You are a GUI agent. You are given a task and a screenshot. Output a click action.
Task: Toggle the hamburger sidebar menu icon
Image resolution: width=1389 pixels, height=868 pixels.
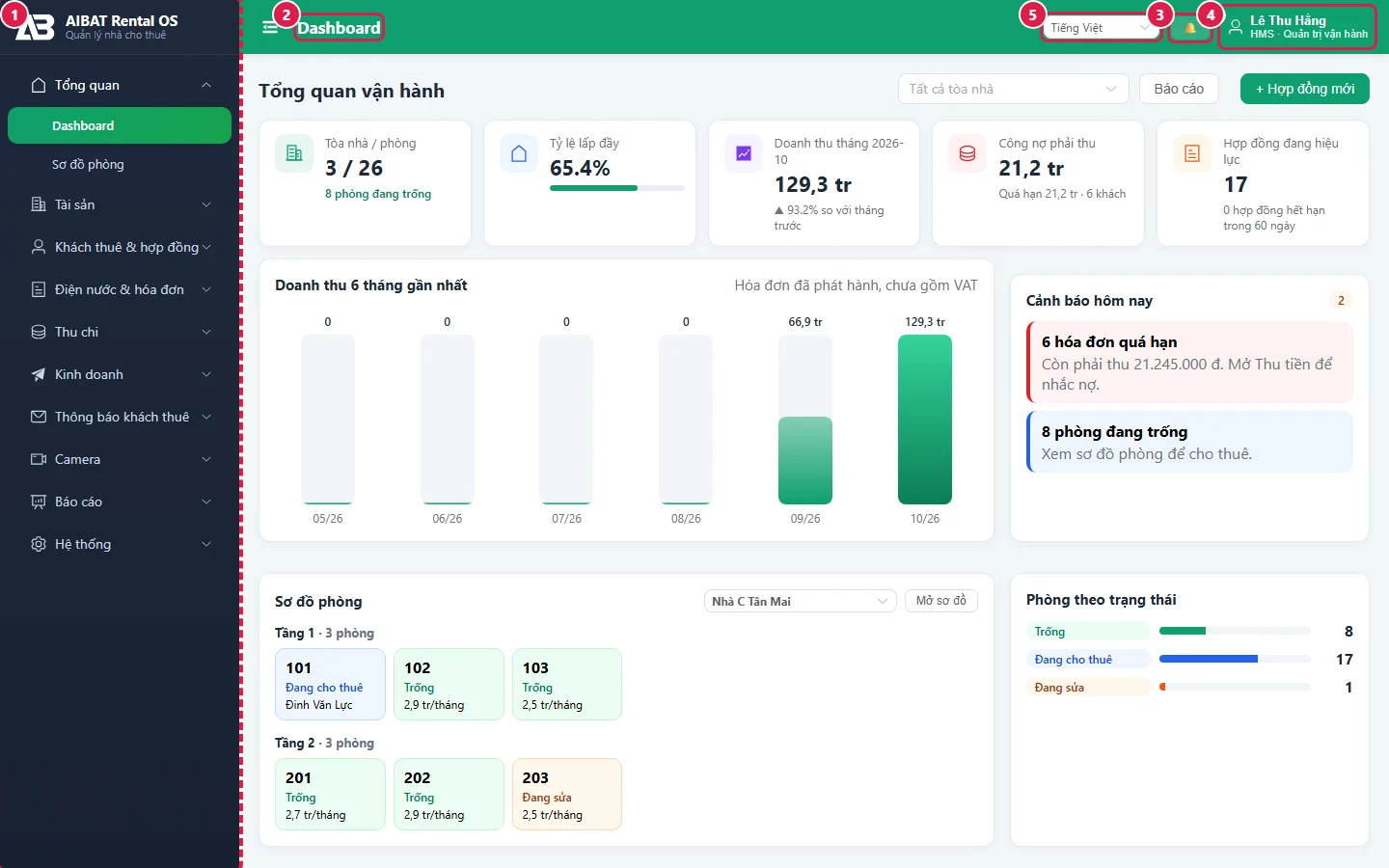(x=270, y=27)
